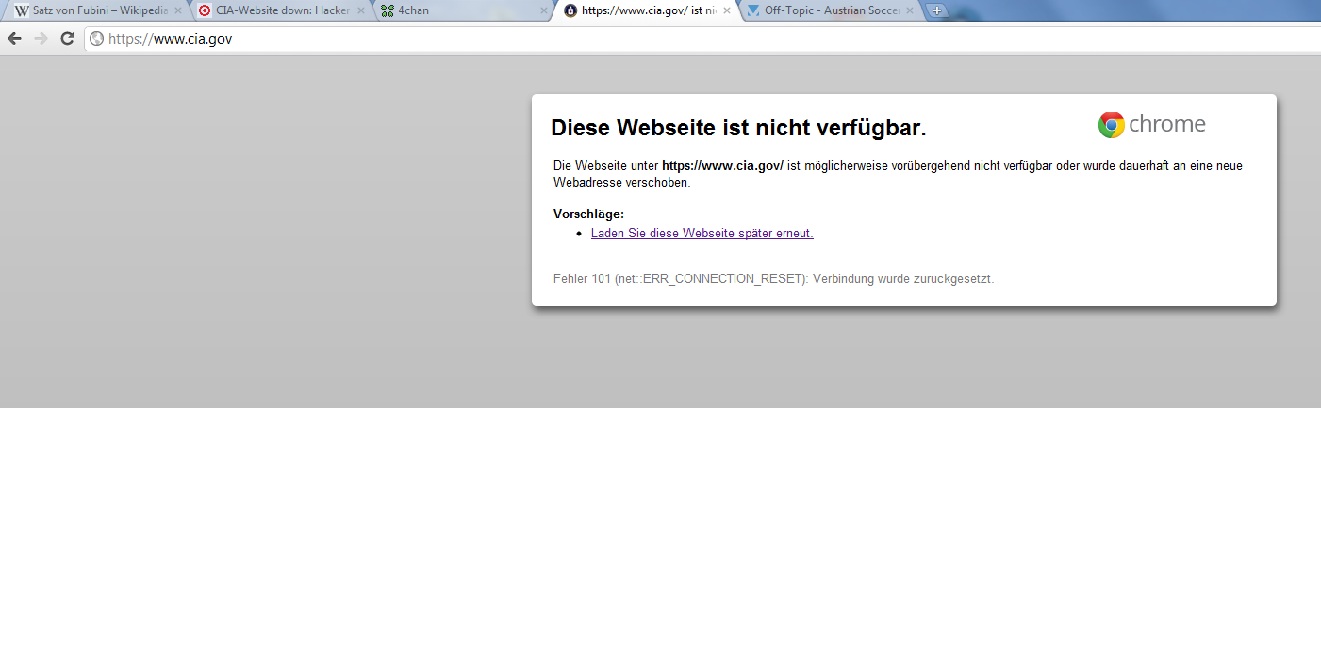The width and height of the screenshot is (1321, 648).
Task: Click the globe site icon in address bar
Action: (97, 39)
